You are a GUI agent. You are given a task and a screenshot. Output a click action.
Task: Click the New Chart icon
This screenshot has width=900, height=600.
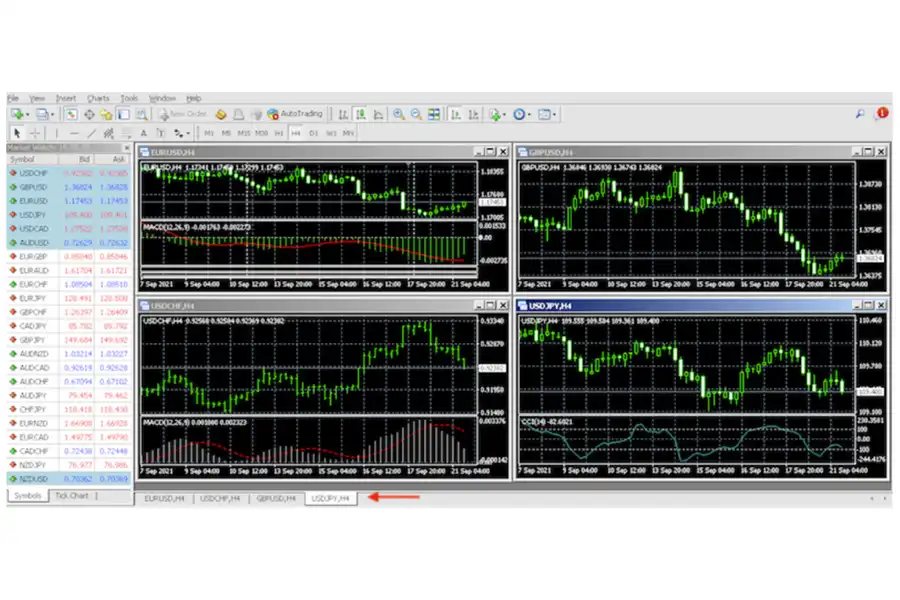click(17, 114)
